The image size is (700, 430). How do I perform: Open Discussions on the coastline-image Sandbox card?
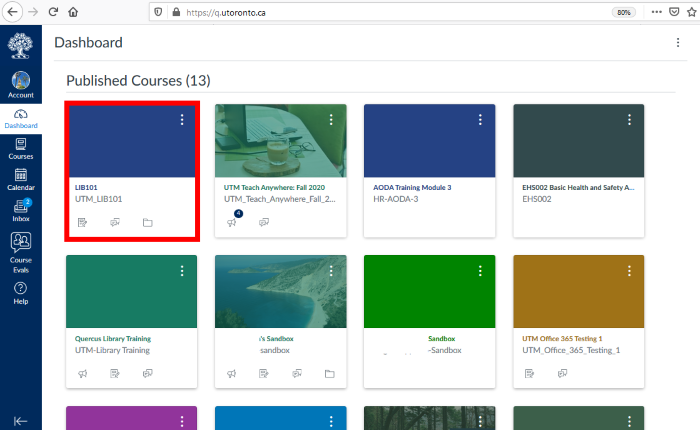coord(297,373)
